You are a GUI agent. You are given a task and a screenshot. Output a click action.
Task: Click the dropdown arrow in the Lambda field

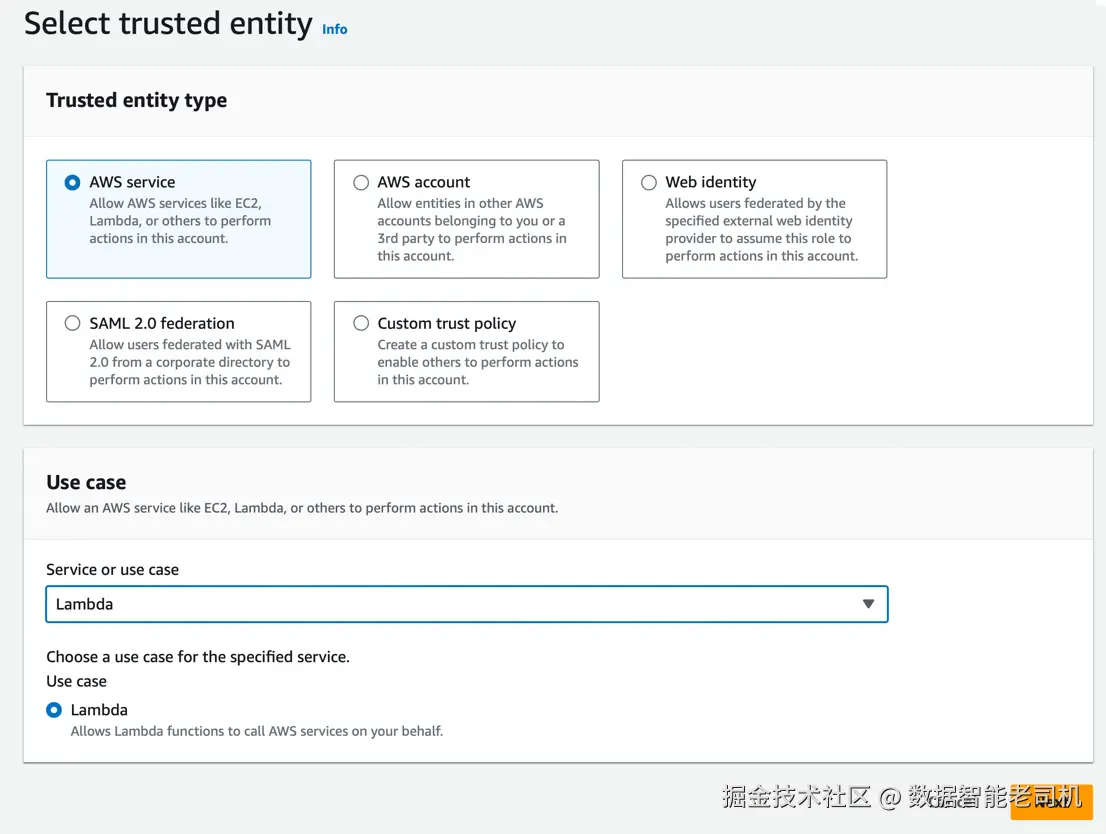click(x=868, y=604)
